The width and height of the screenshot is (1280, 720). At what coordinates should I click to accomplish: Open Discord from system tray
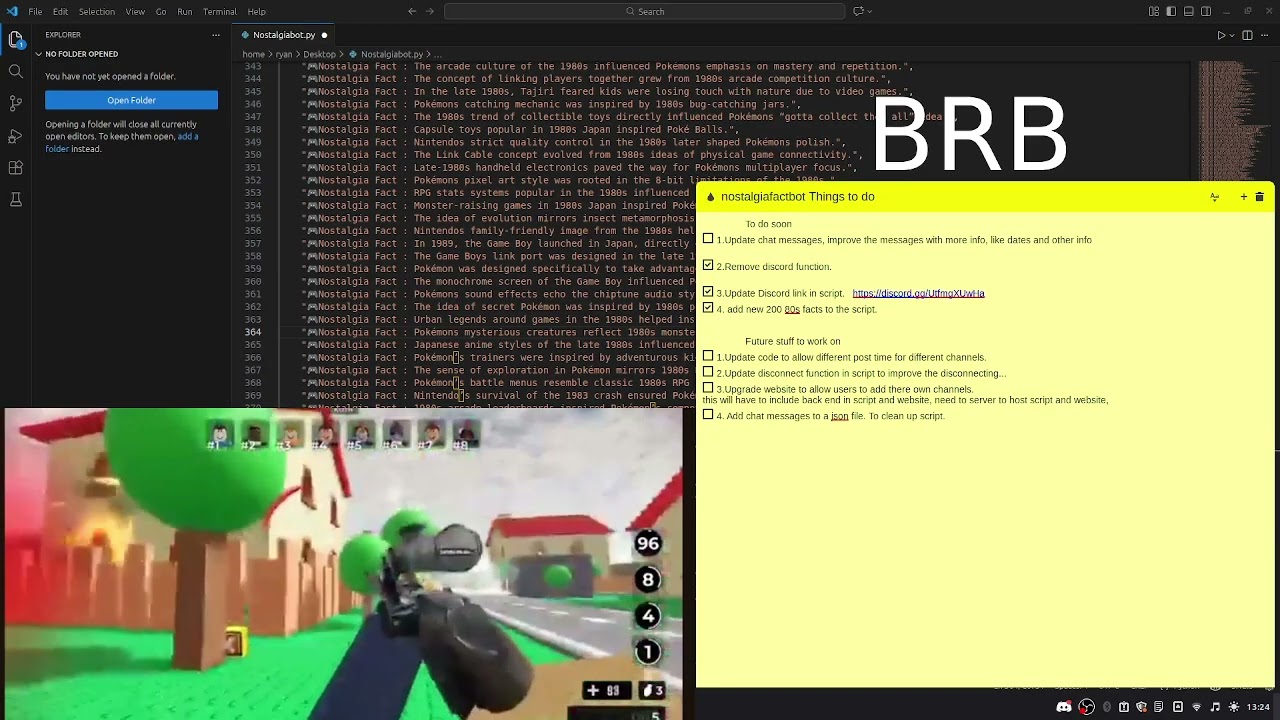pos(1064,707)
